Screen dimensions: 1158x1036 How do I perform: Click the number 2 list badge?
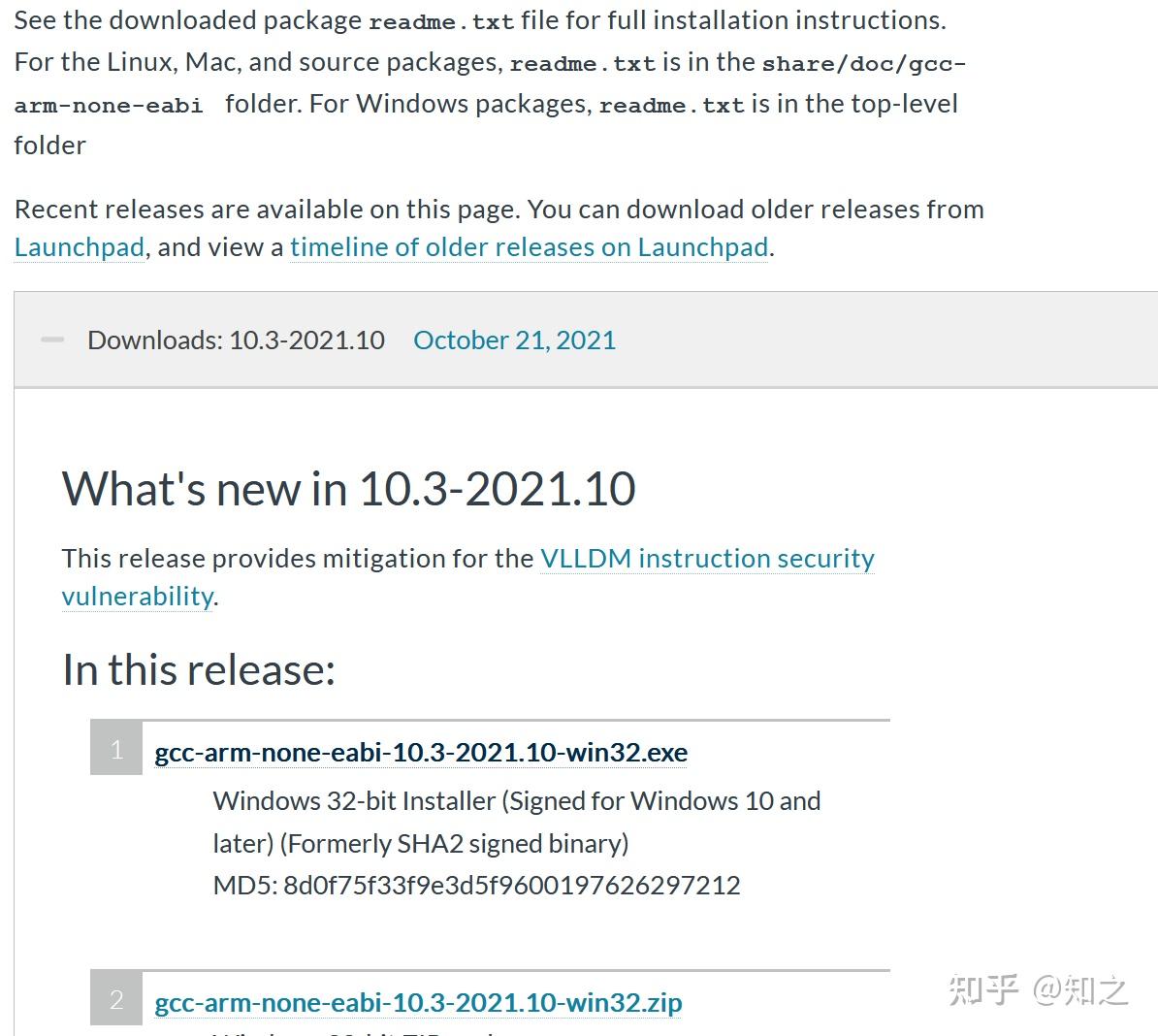tap(116, 999)
